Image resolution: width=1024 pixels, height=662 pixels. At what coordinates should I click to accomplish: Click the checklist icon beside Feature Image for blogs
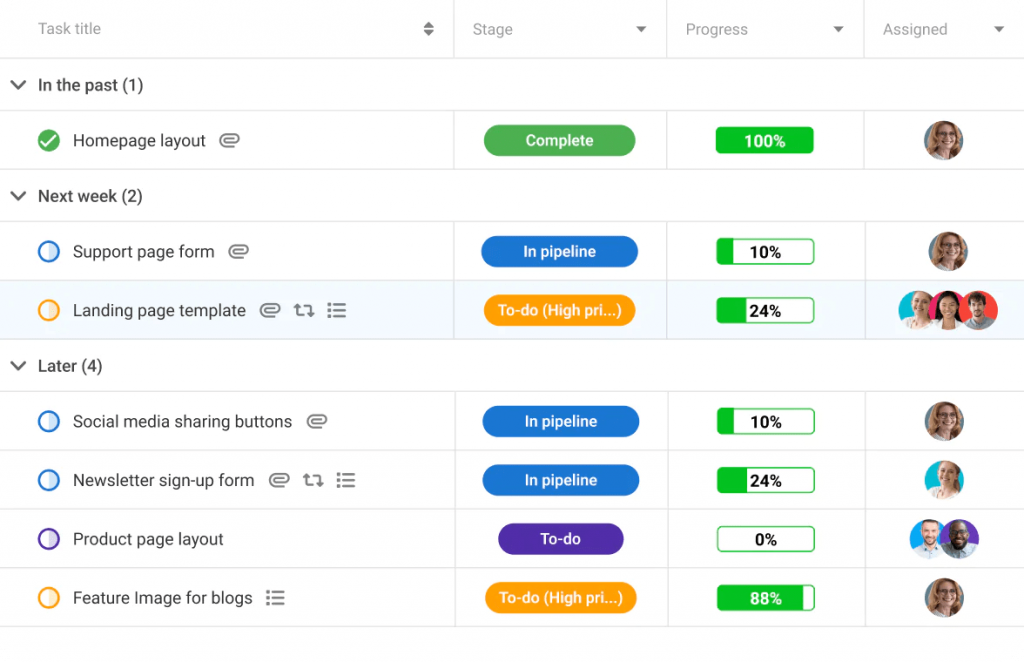(275, 597)
